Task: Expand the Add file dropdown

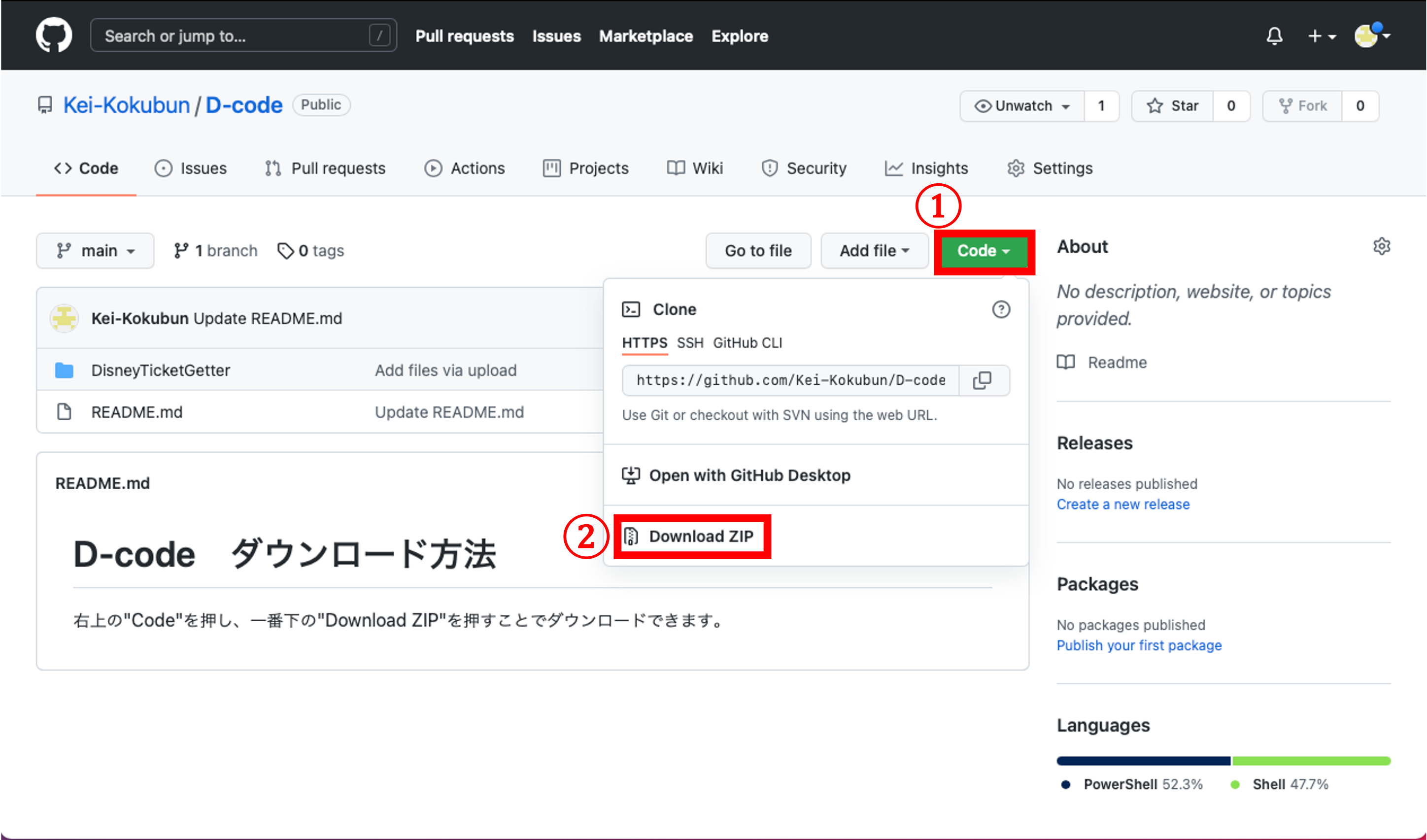Action: 874,250
